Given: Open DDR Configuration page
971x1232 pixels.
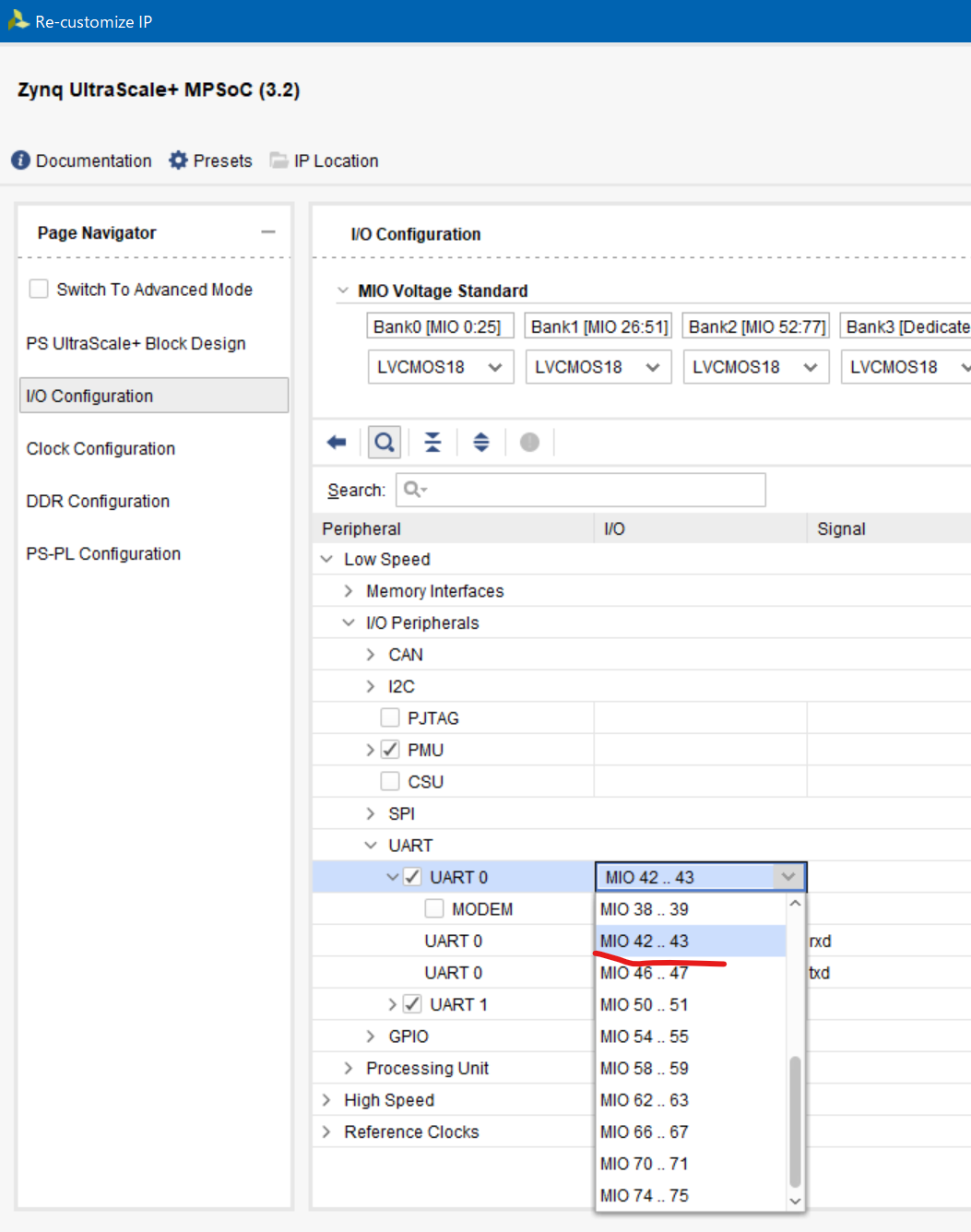Looking at the screenshot, I should click(98, 501).
